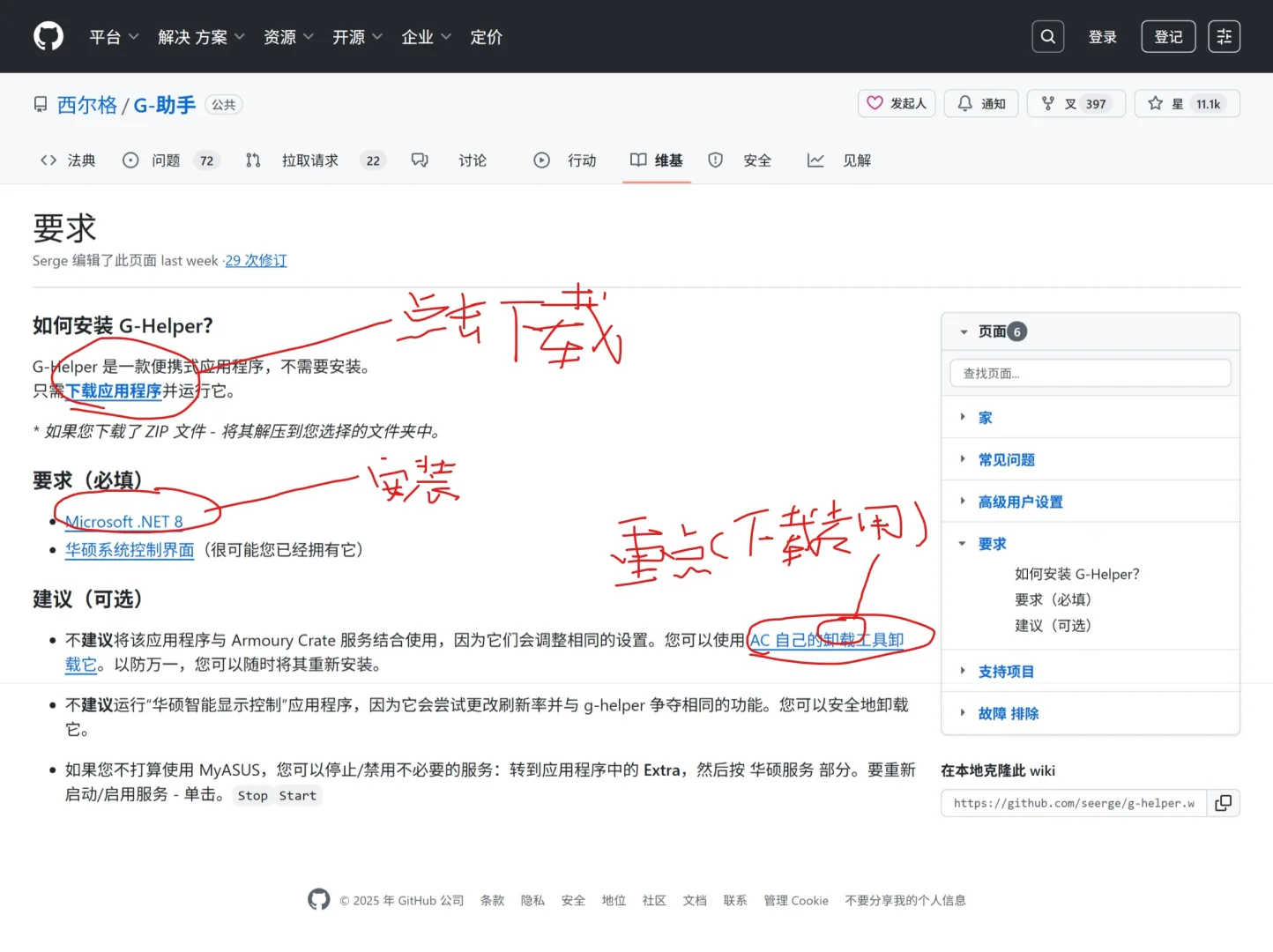1273x952 pixels.
Task: Sponsor the project via the 发起人 heart icon
Action: [875, 103]
